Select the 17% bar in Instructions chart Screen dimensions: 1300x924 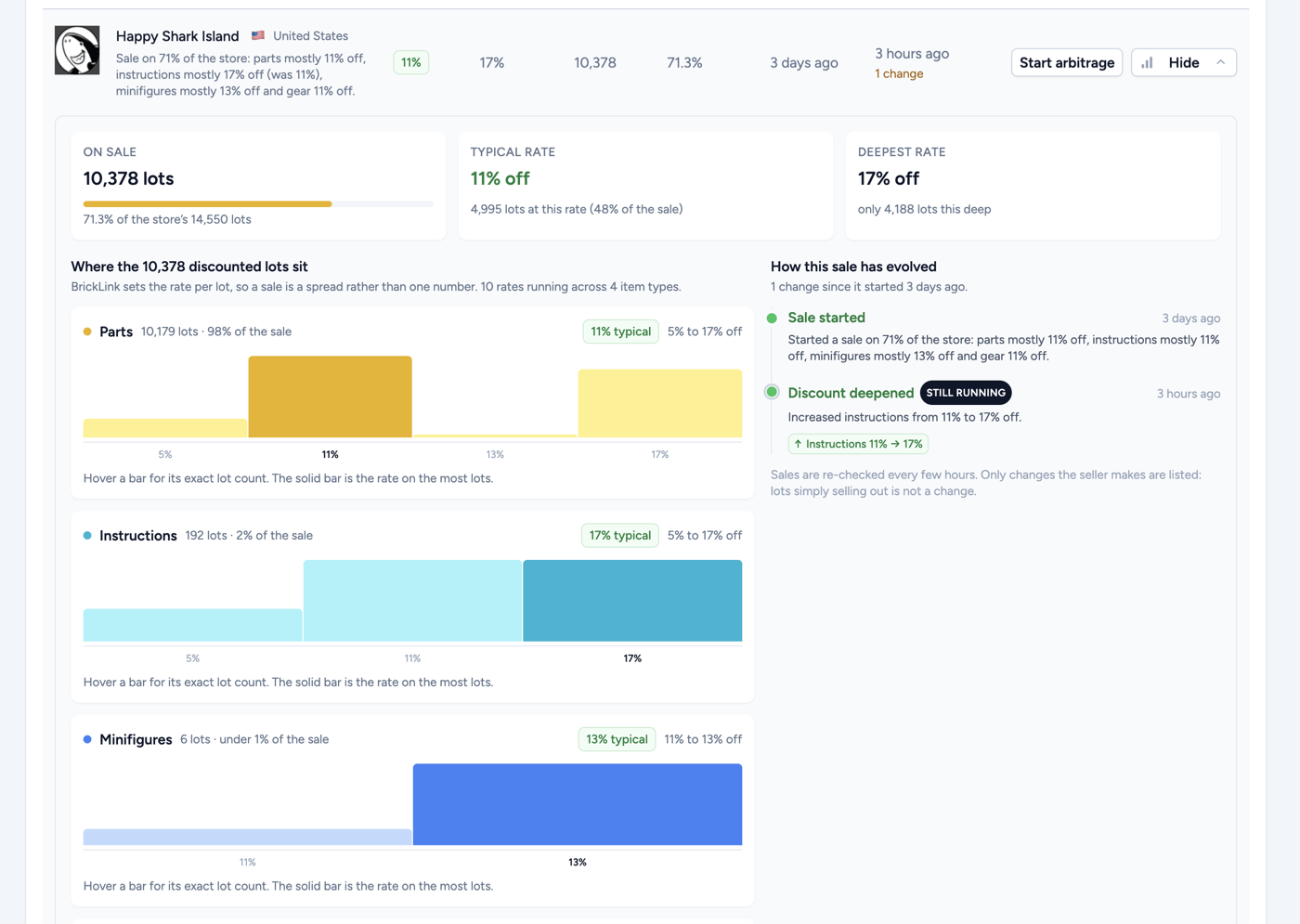pos(632,600)
